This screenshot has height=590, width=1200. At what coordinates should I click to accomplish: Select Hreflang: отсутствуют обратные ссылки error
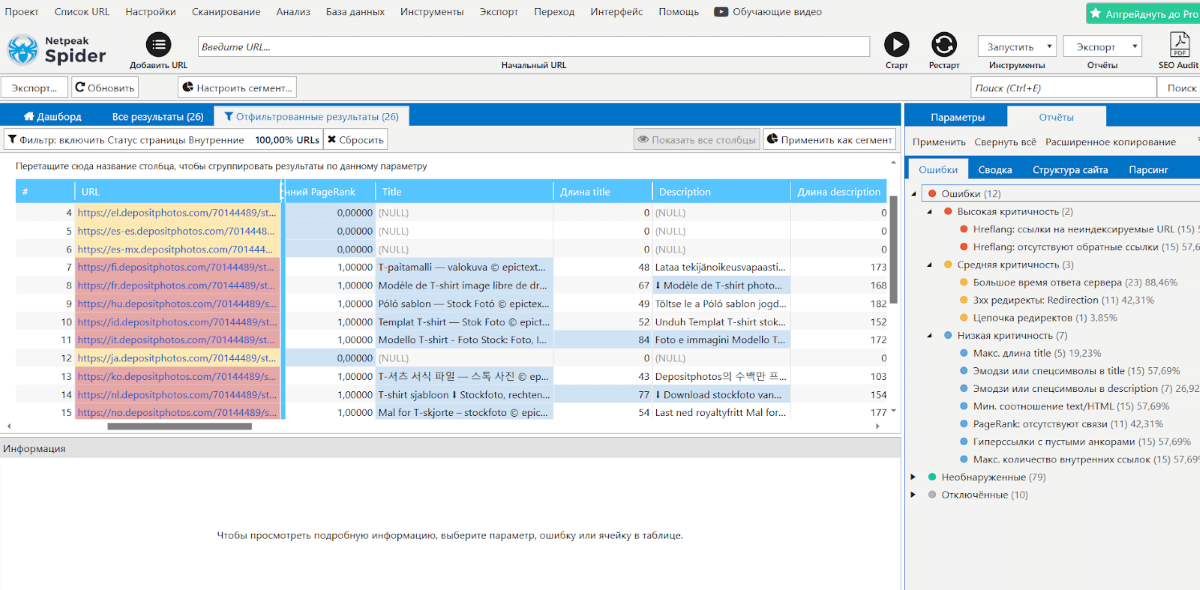pos(1078,246)
